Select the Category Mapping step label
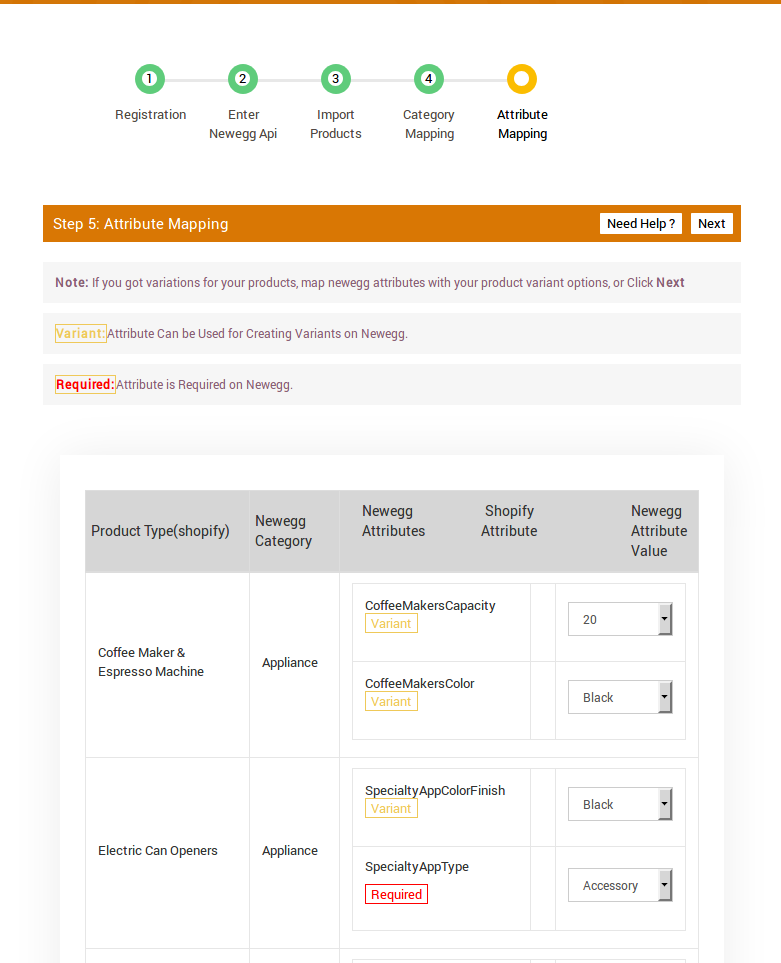The height and width of the screenshot is (963, 781). click(x=429, y=124)
